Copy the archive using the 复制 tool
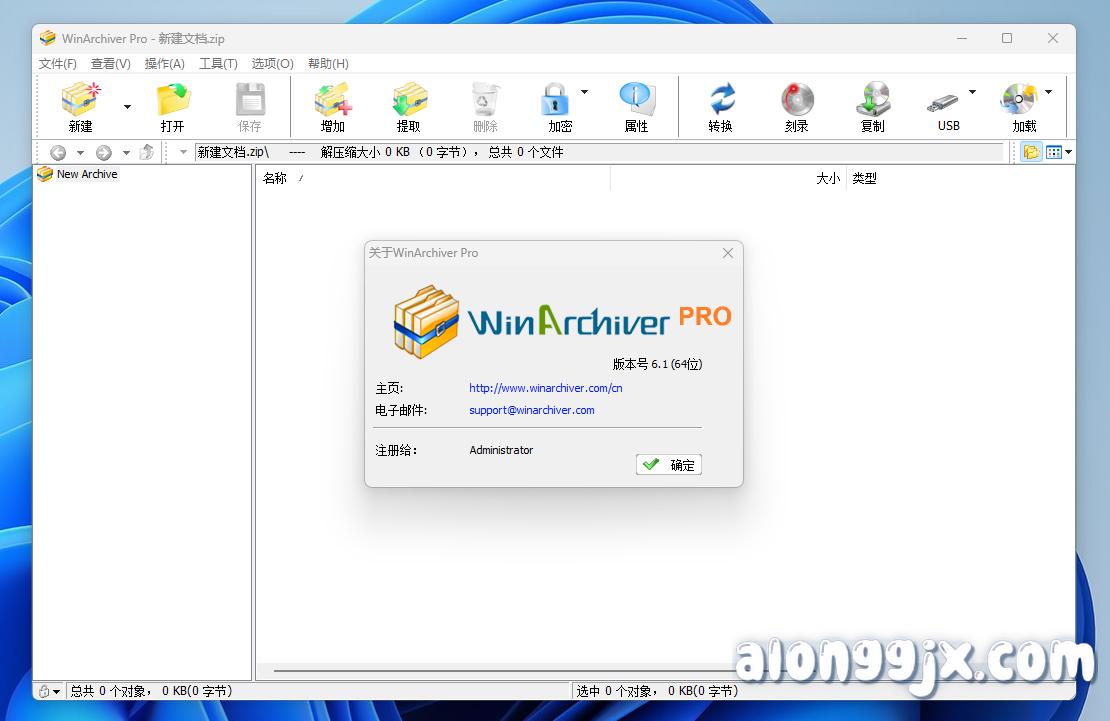This screenshot has width=1110, height=721. tap(871, 105)
